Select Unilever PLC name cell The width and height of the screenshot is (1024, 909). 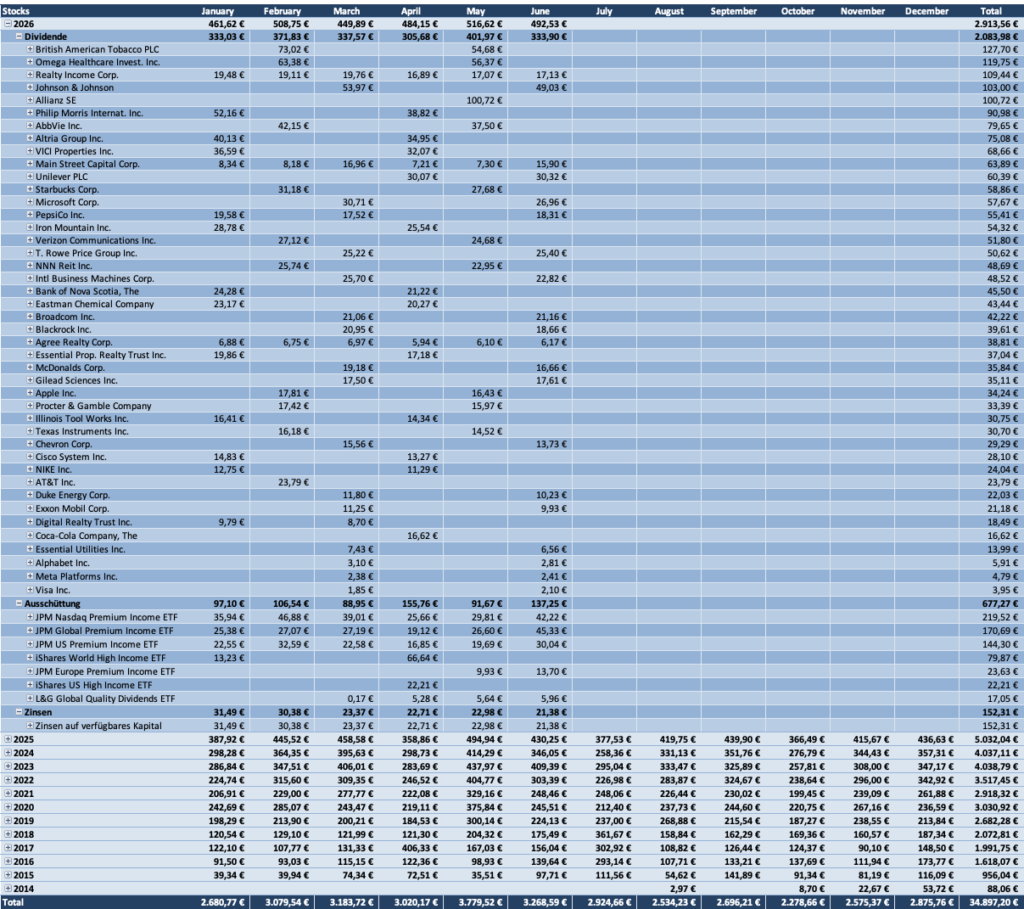61,176
